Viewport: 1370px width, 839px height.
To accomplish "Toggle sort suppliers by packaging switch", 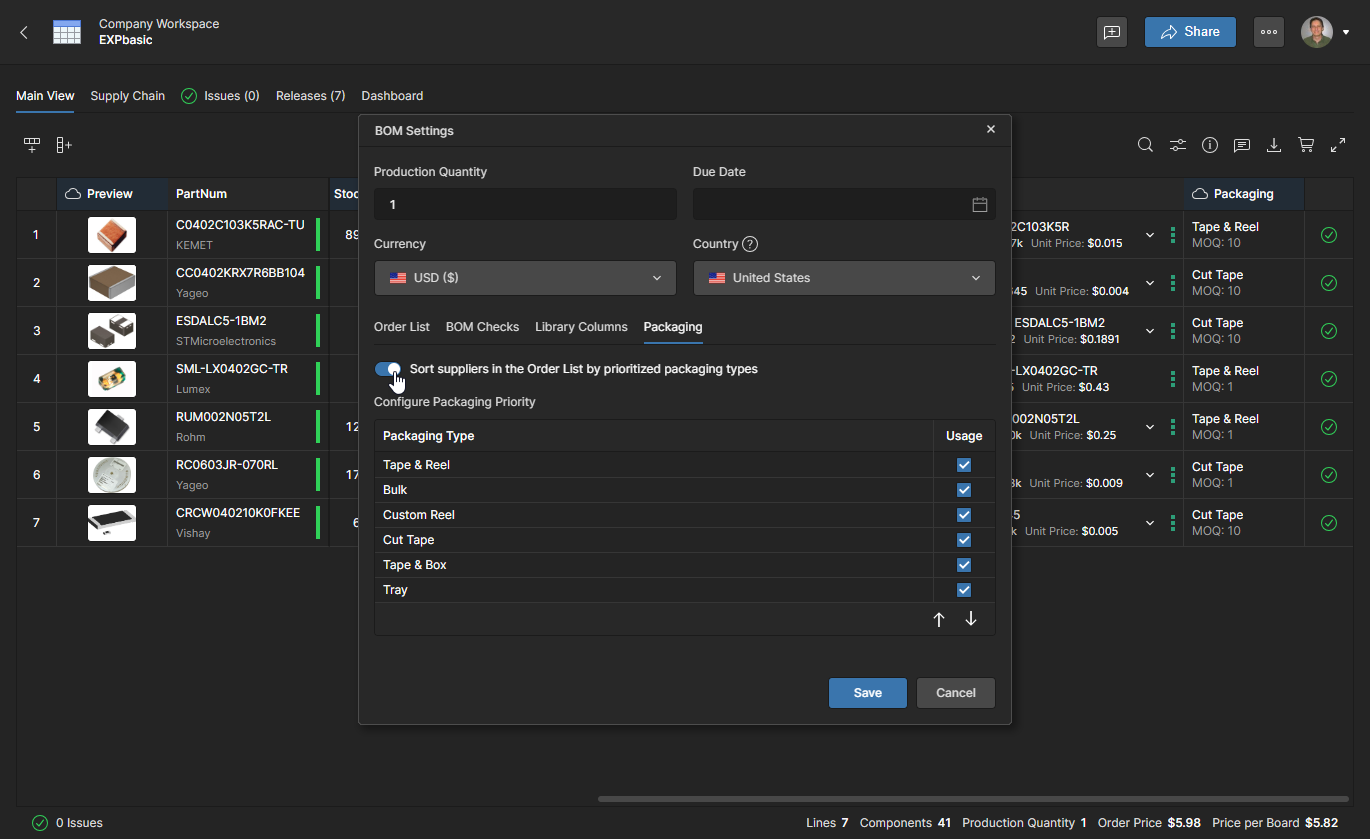I will [387, 369].
